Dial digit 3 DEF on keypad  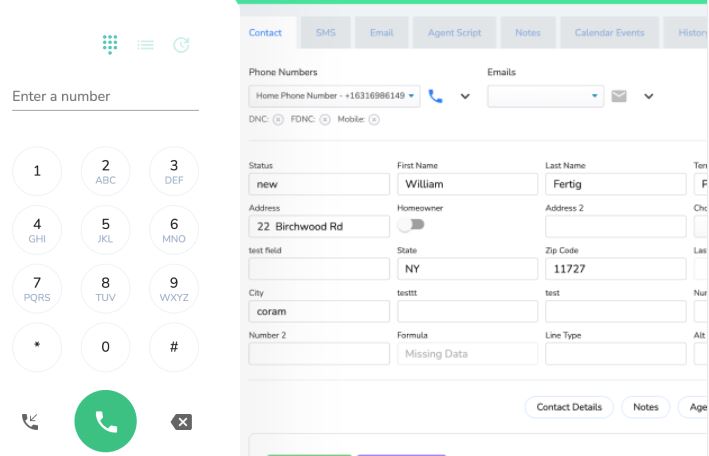174,171
